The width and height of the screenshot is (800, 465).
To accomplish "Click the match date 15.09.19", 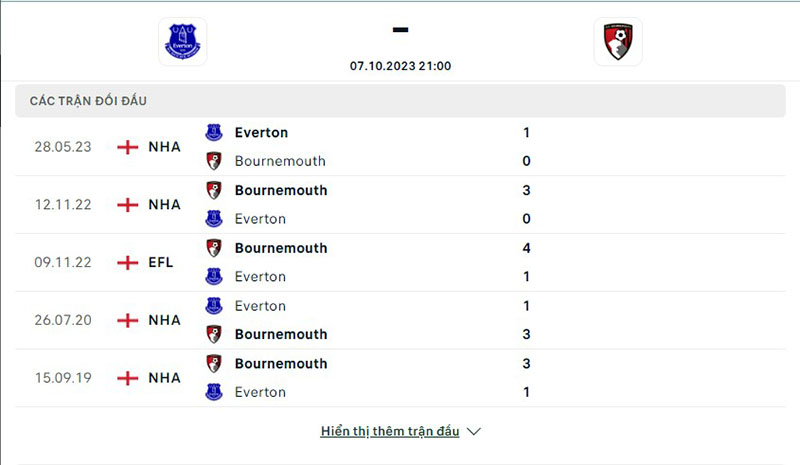I will pos(63,379).
